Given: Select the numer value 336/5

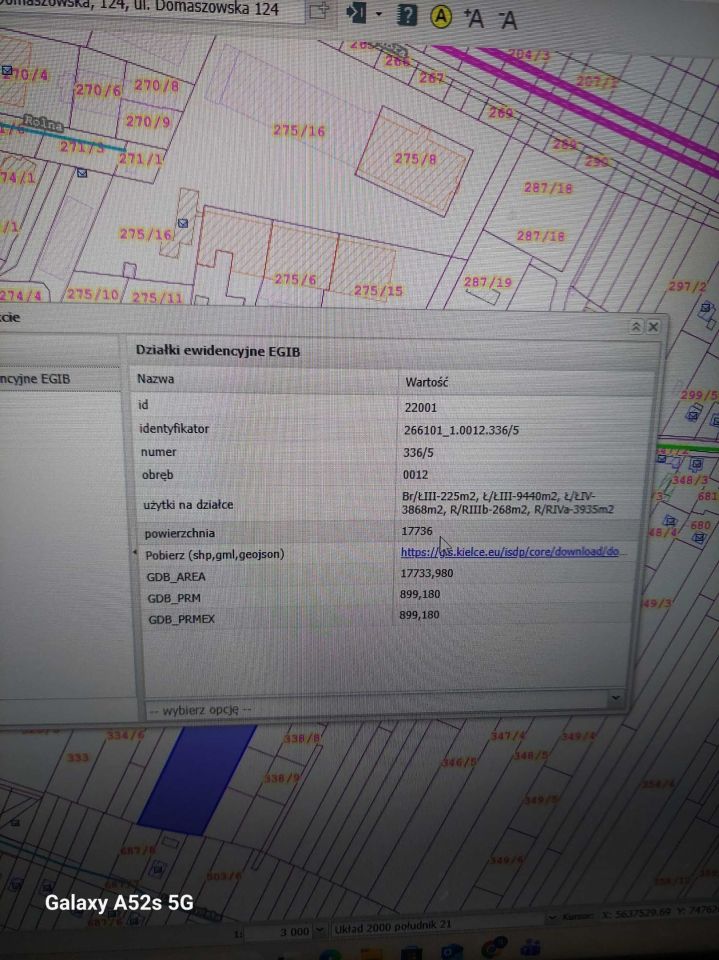Looking at the screenshot, I should (418, 452).
